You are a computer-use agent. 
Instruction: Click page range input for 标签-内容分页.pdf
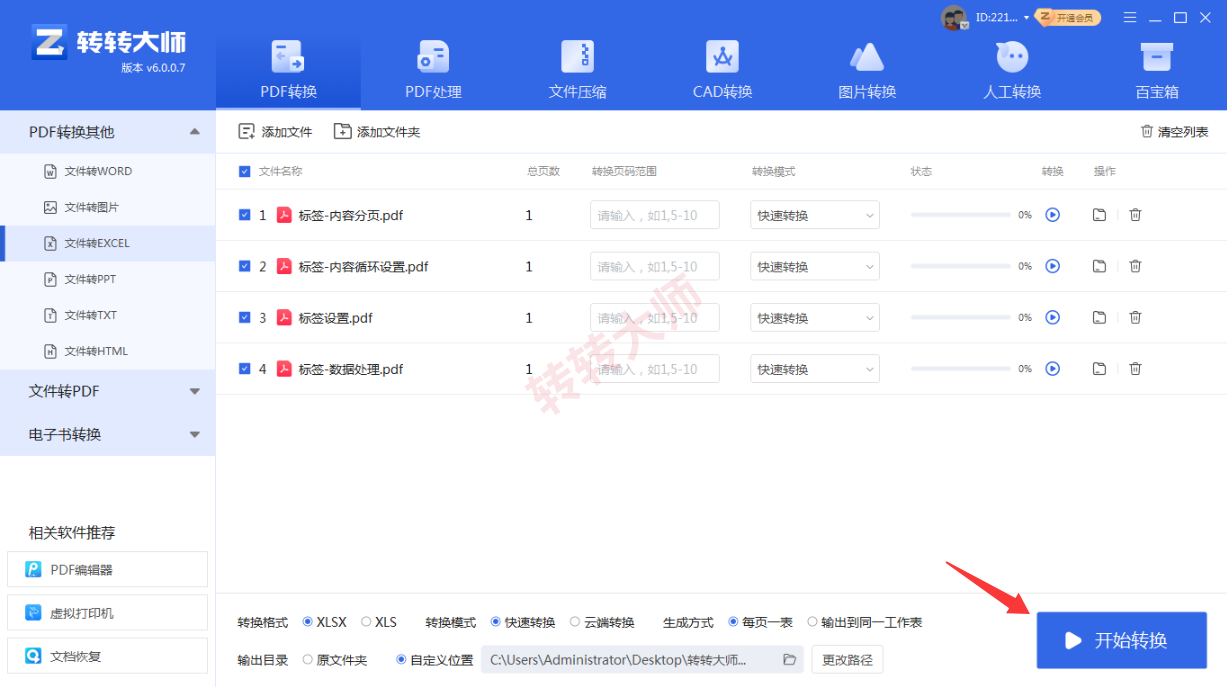655,215
